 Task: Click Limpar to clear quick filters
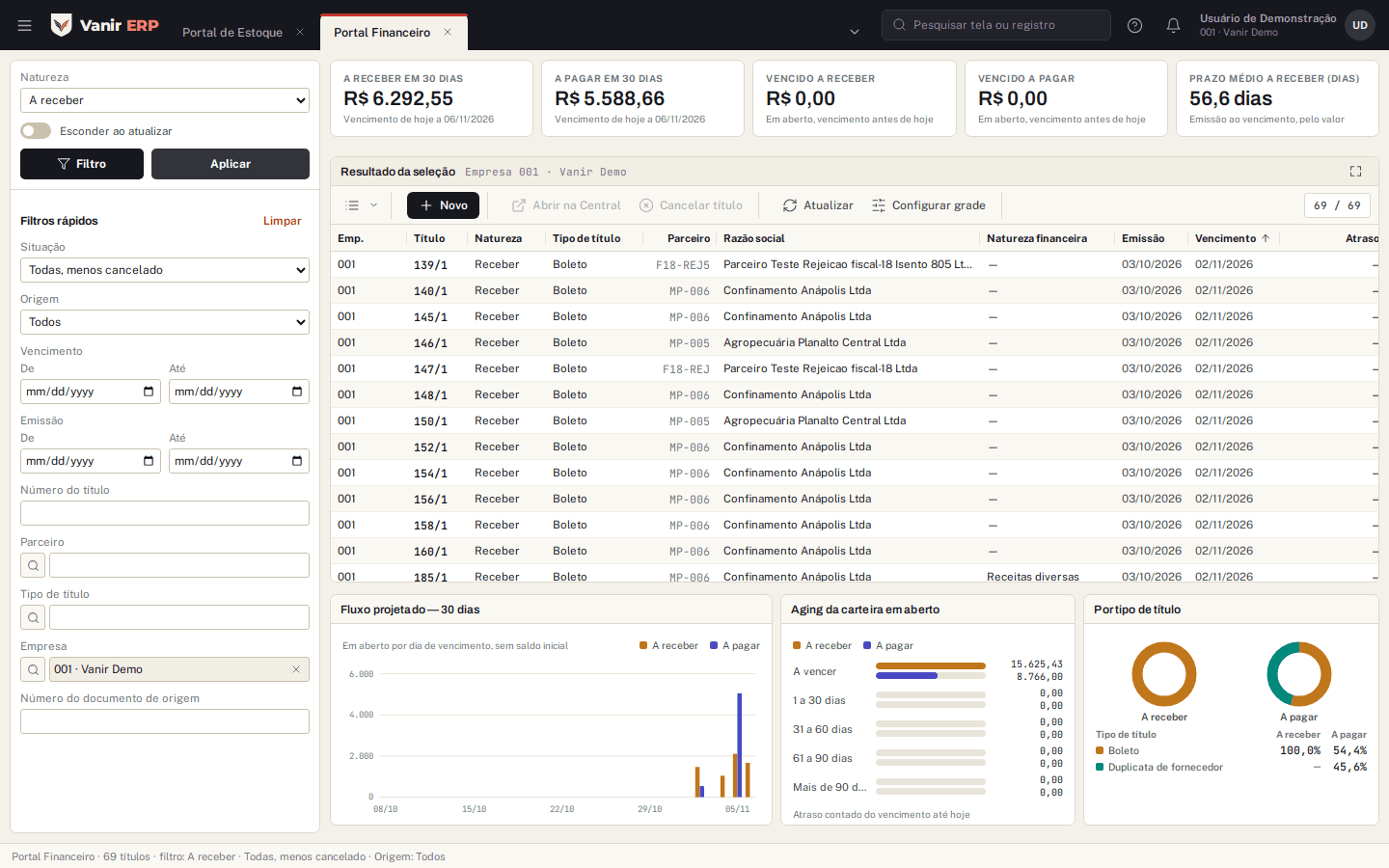click(283, 221)
